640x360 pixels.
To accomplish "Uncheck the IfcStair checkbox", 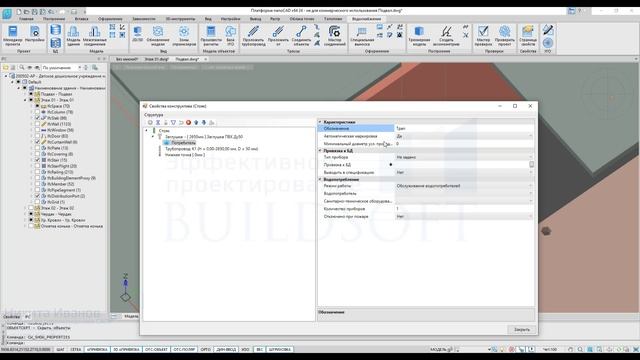I will (38, 160).
